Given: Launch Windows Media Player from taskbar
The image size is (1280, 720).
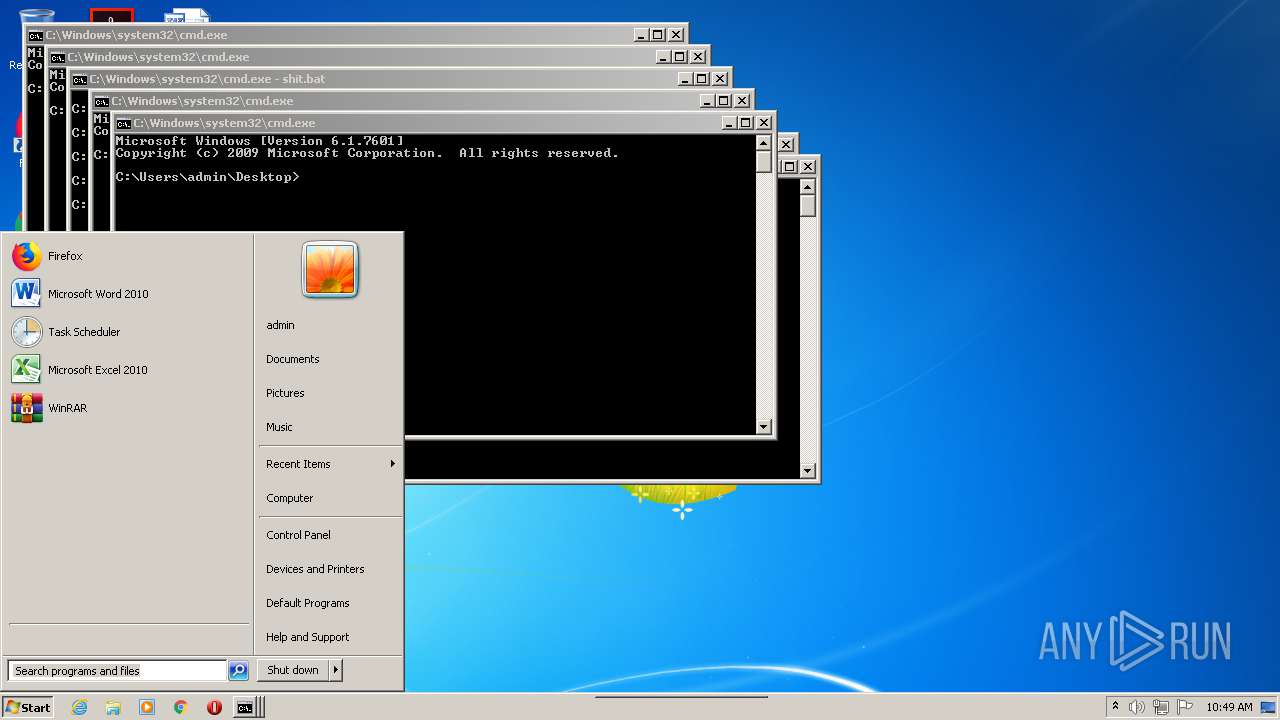Looking at the screenshot, I should click(x=147, y=707).
